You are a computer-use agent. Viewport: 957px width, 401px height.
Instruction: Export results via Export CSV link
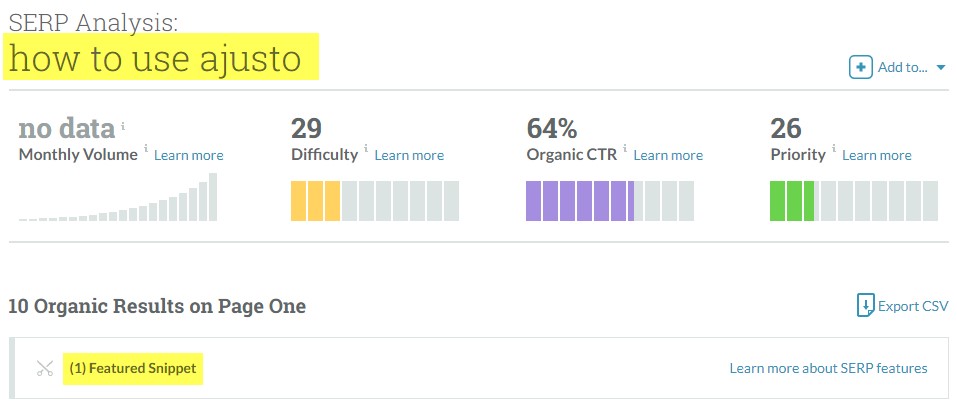click(913, 306)
